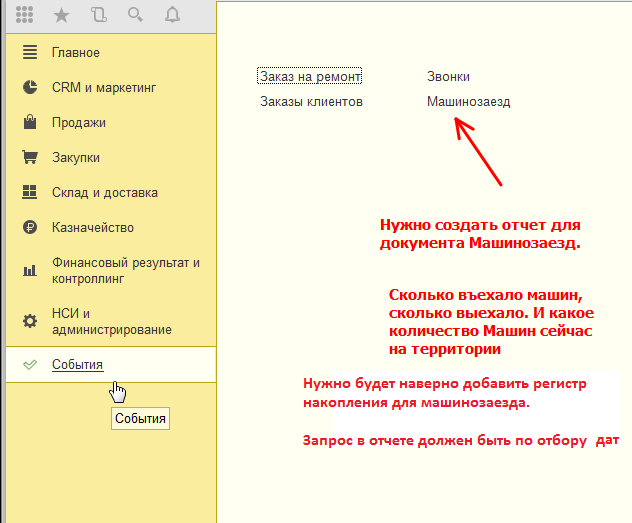Click the bar chart icon for Финансовый результат
This screenshot has height=523, width=632.
[x=30, y=270]
